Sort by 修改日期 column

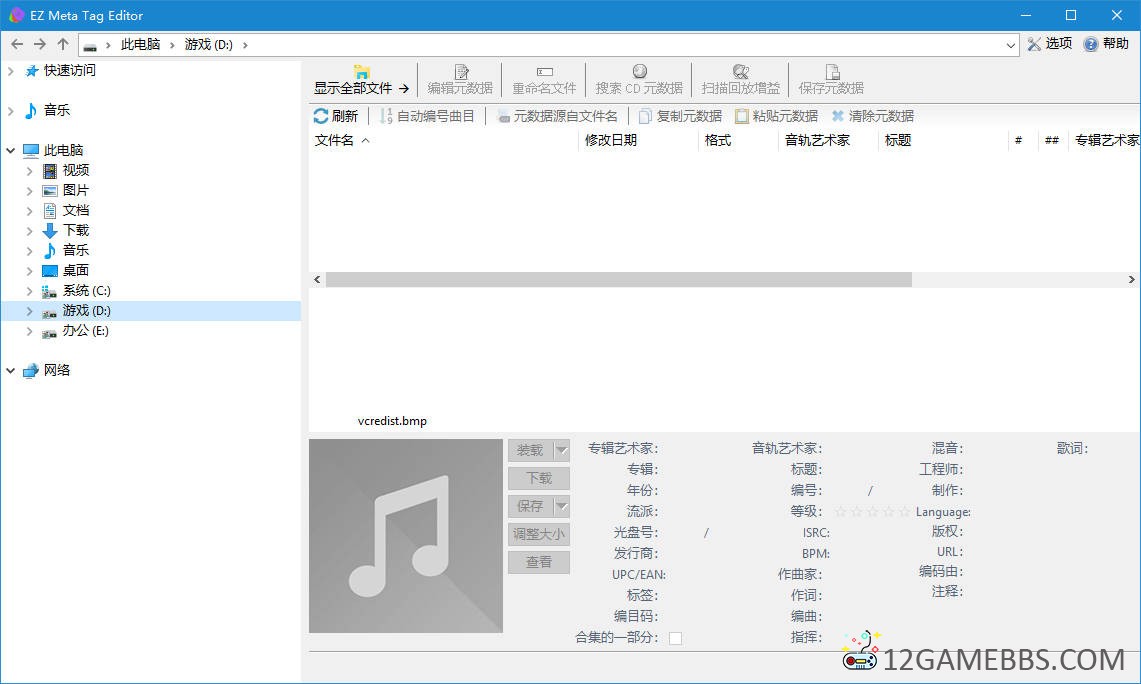click(x=611, y=140)
